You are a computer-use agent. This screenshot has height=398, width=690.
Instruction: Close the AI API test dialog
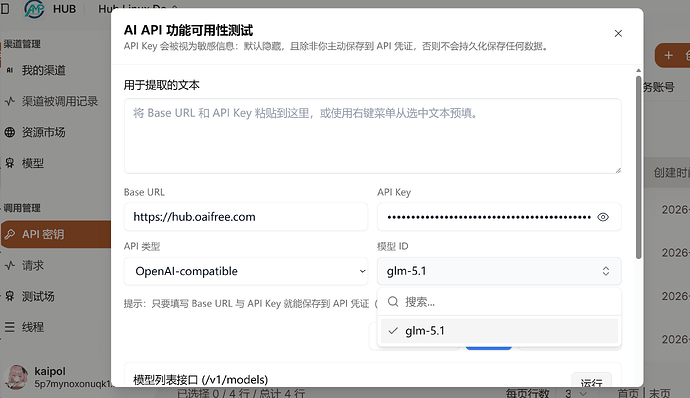618,33
